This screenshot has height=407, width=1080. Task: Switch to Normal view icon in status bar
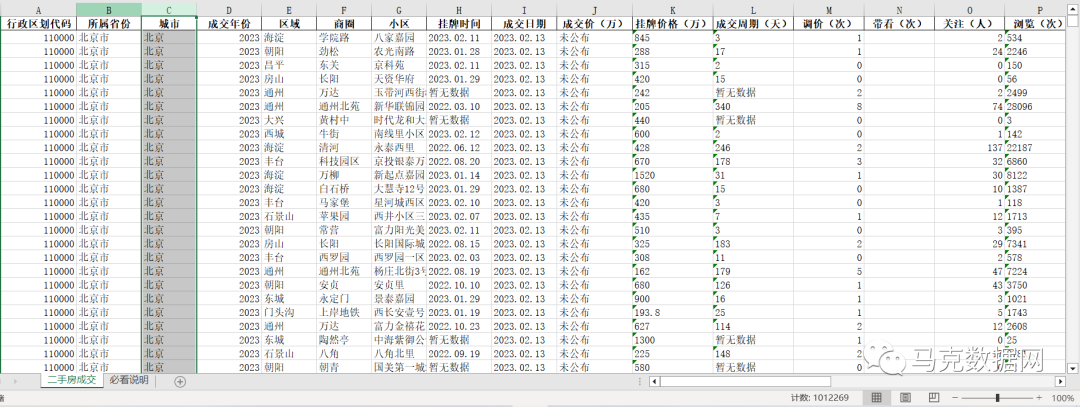877,398
